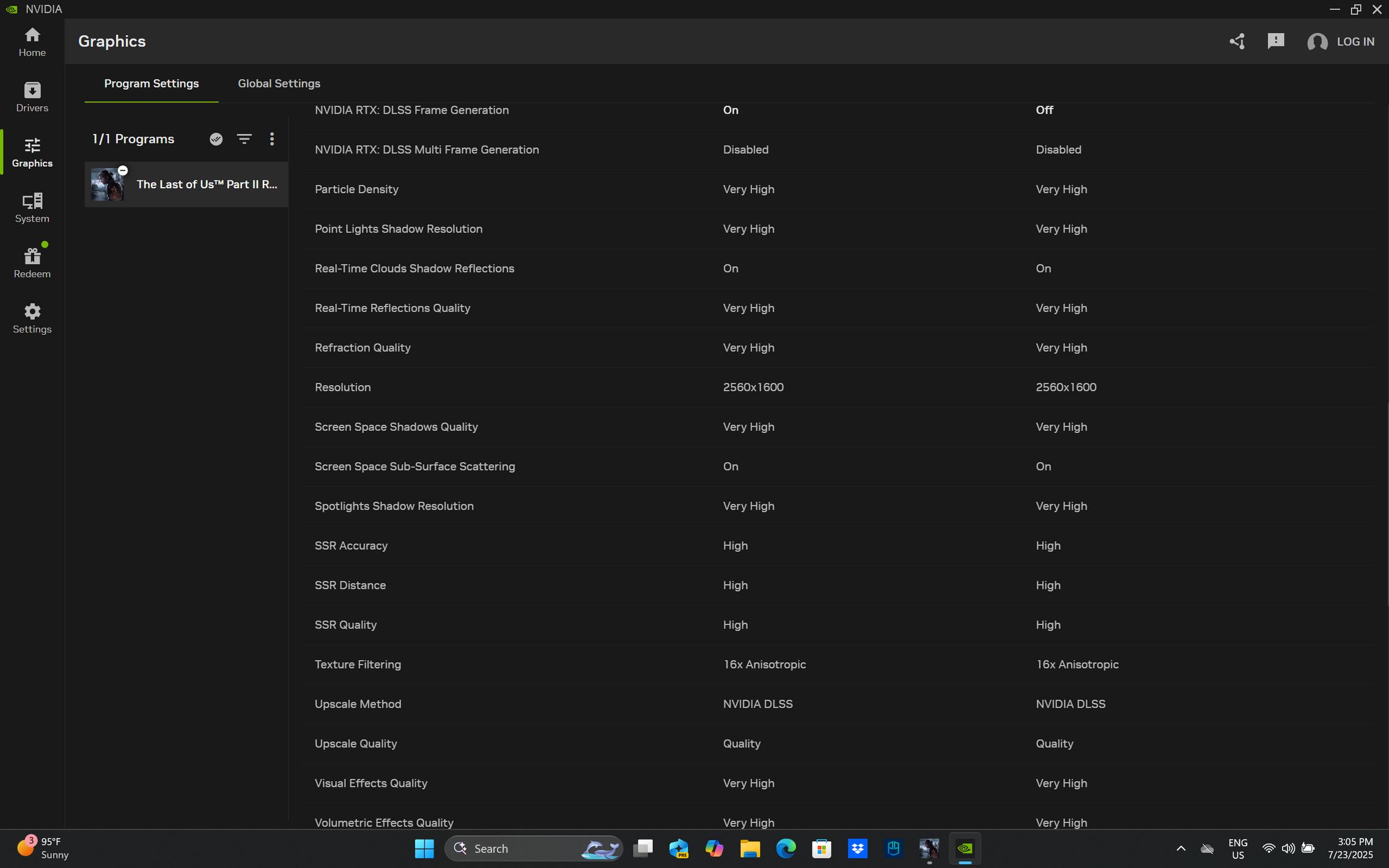Open Wi-Fi network tray icon
Viewport: 1389px width, 868px height.
click(x=1269, y=848)
